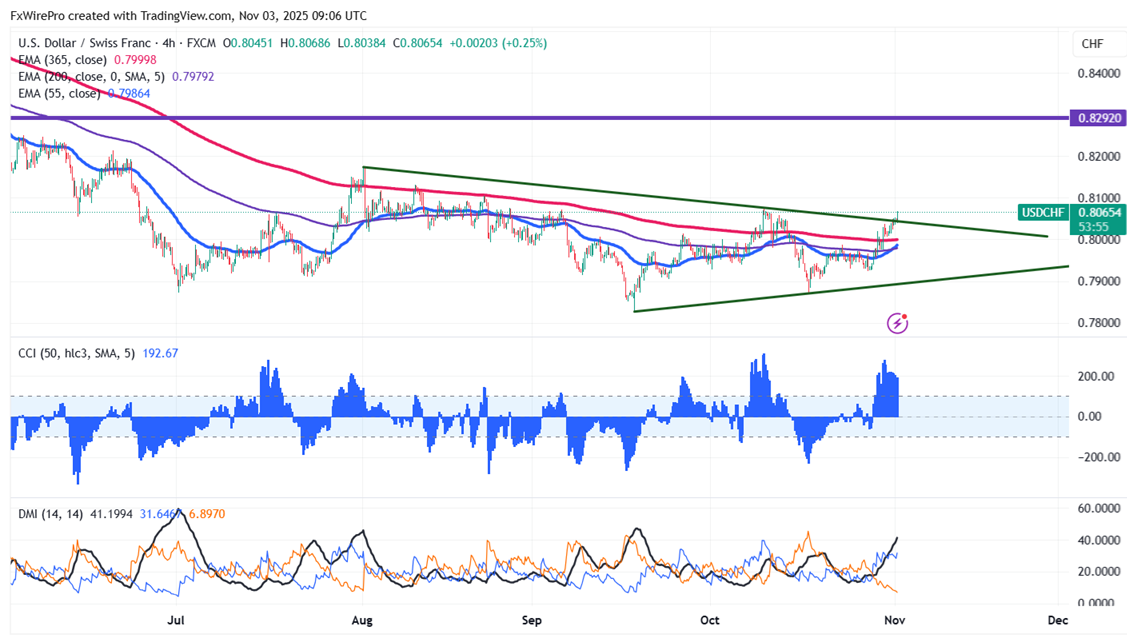Click the 0.79000 price axis label
This screenshot has height=639, width=1127.
tap(1099, 281)
